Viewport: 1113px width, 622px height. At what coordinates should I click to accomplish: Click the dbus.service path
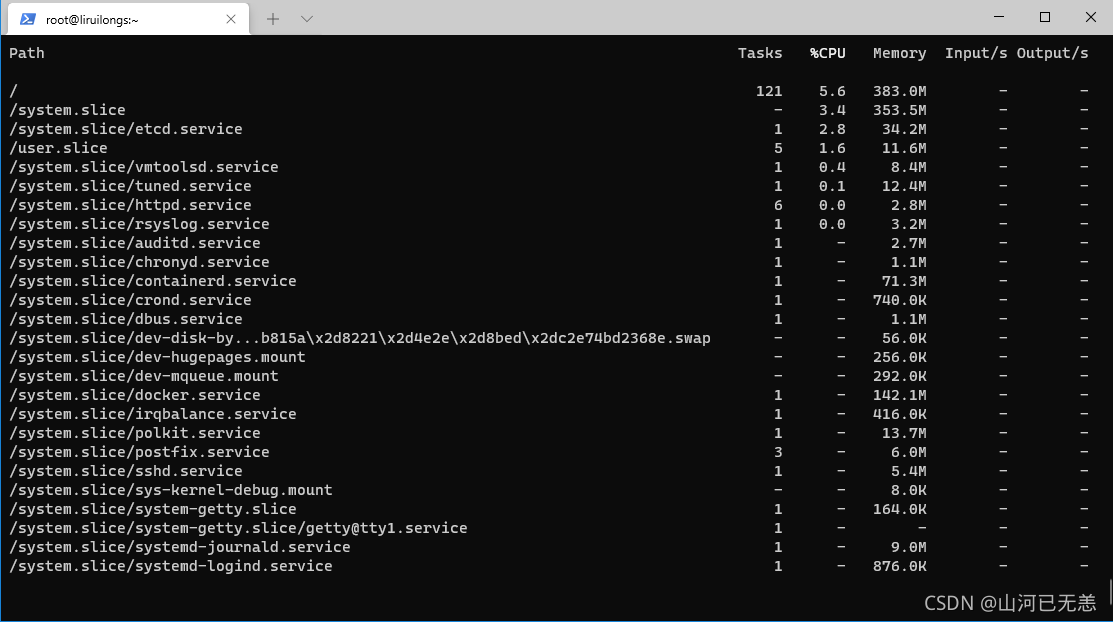click(126, 320)
